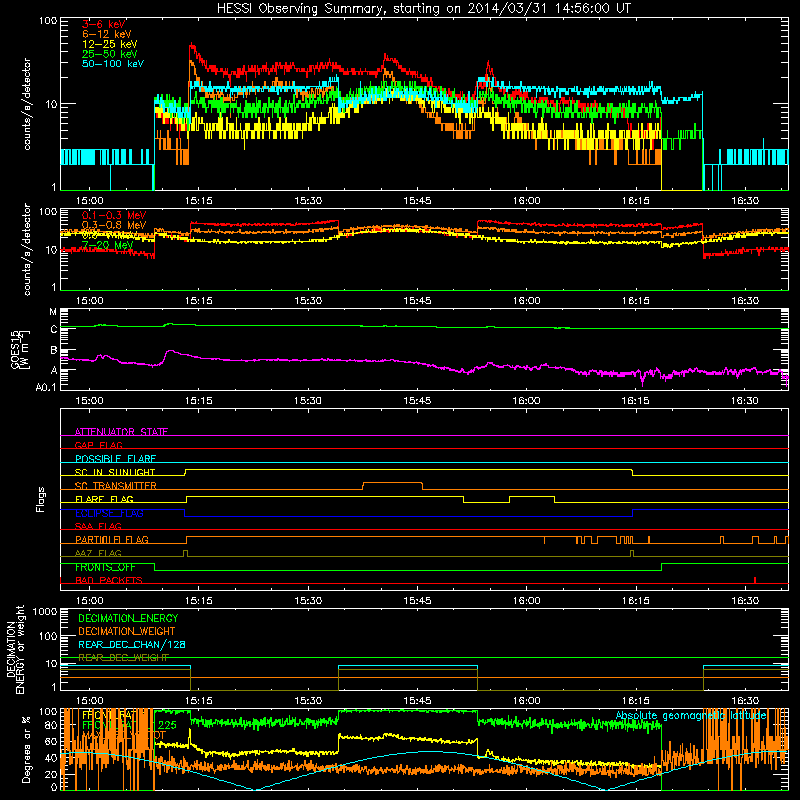
Task: Click the "60" tick on the Degrees axis
Action: [51, 741]
